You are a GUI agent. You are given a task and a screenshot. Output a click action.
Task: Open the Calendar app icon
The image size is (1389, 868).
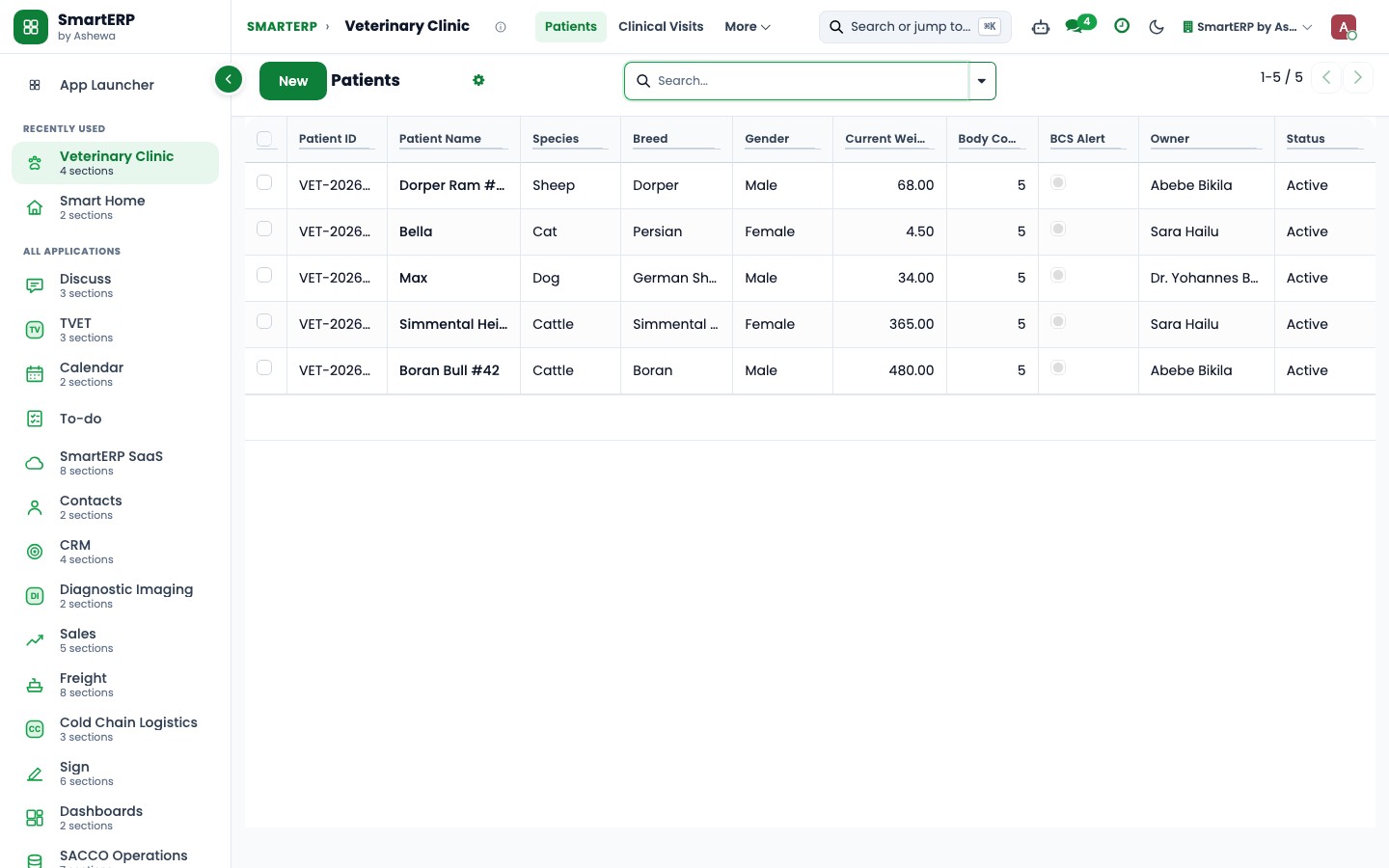coord(35,374)
